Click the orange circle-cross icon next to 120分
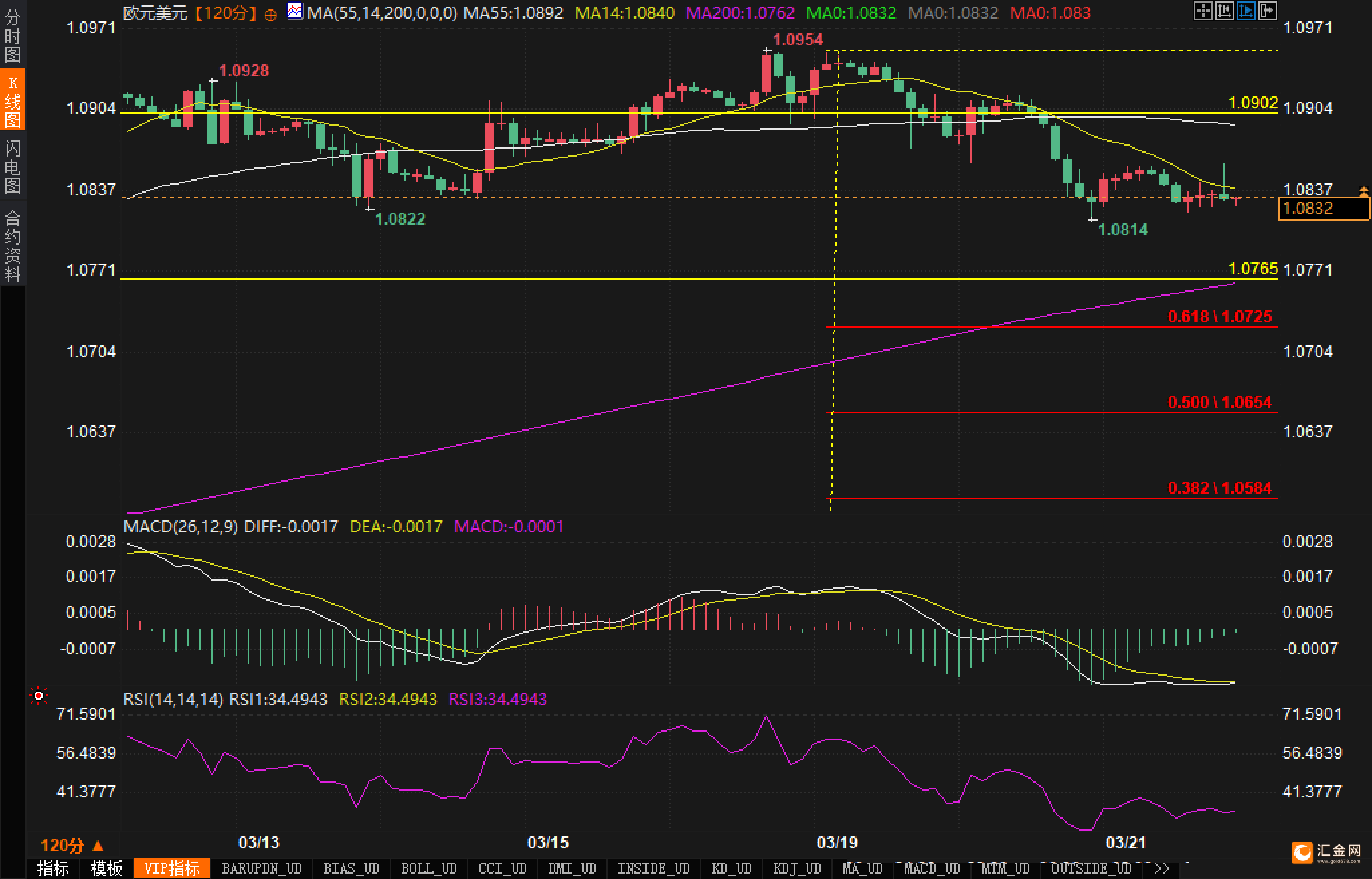 coord(270,15)
